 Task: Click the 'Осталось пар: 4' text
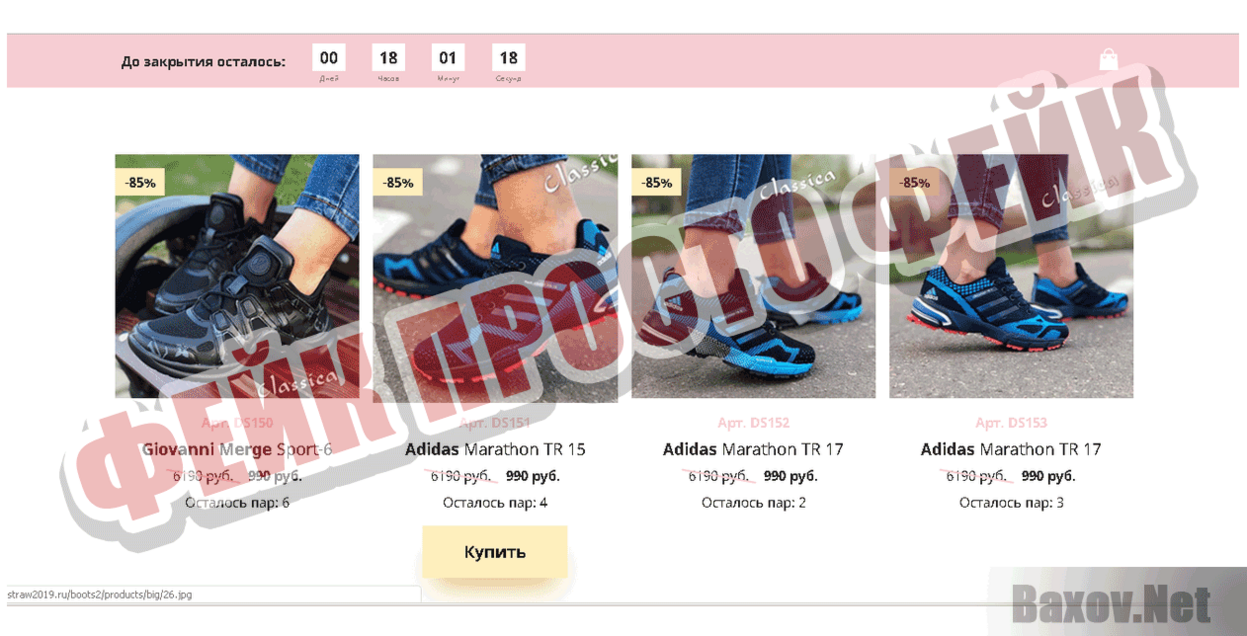point(495,502)
